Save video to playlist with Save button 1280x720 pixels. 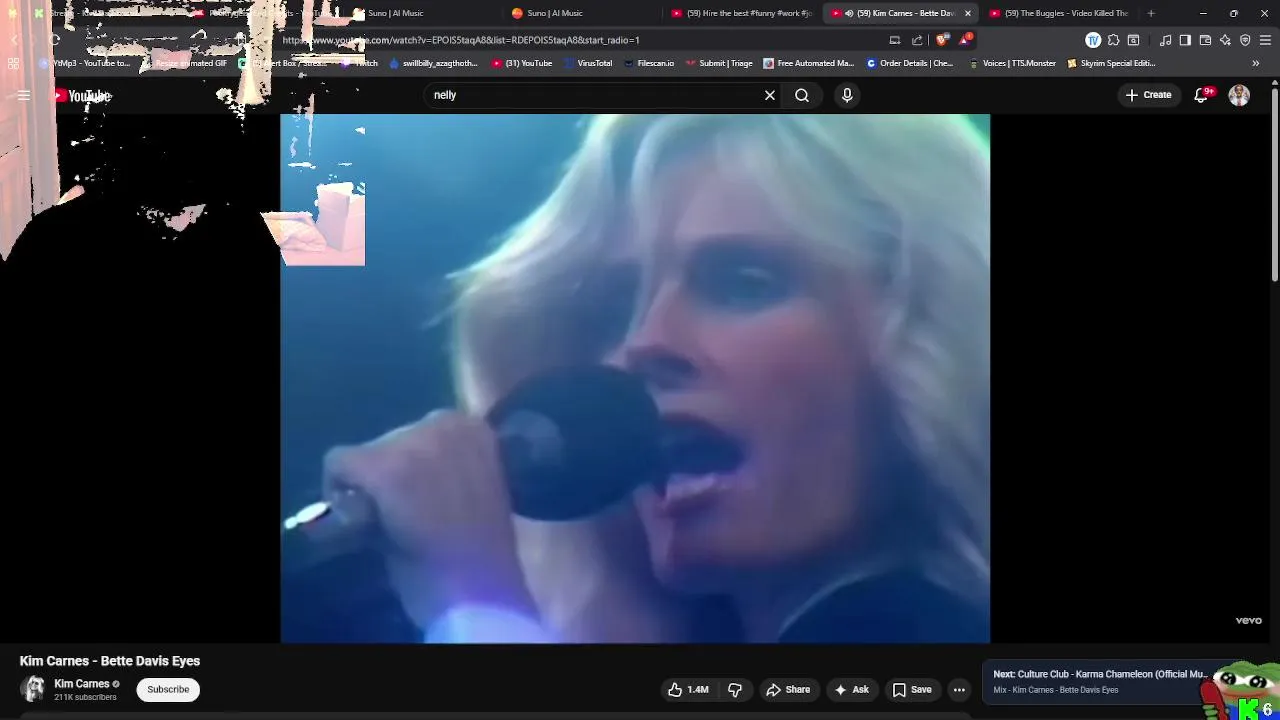click(x=911, y=689)
